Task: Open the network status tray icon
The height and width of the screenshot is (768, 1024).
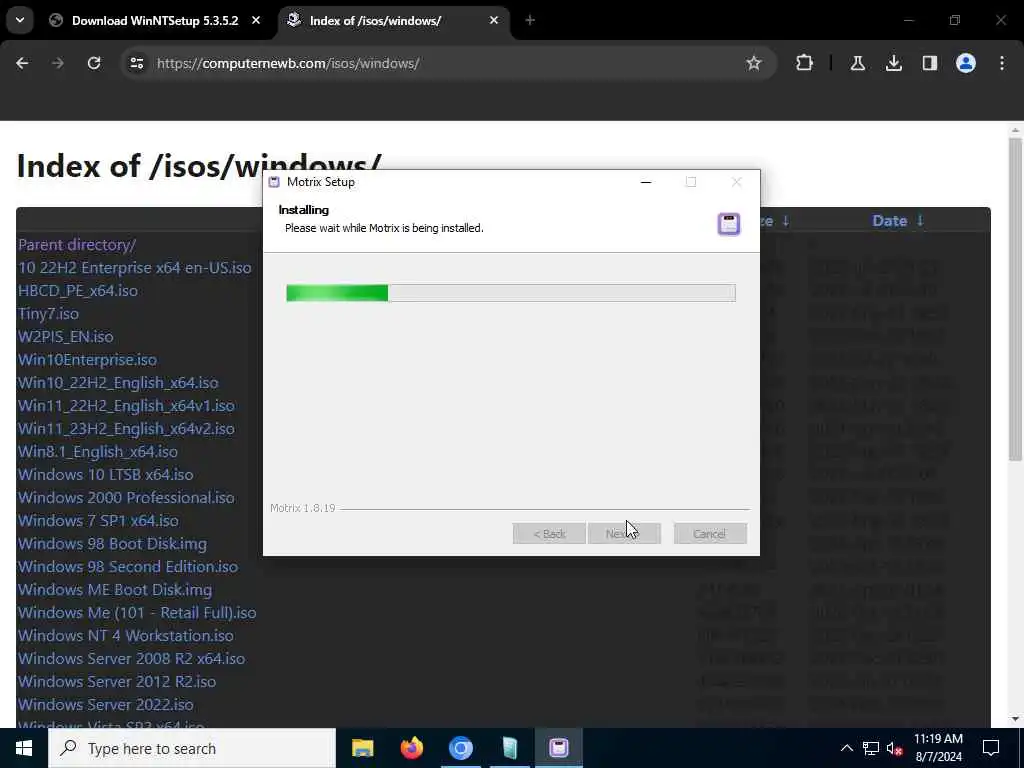Action: [871, 748]
